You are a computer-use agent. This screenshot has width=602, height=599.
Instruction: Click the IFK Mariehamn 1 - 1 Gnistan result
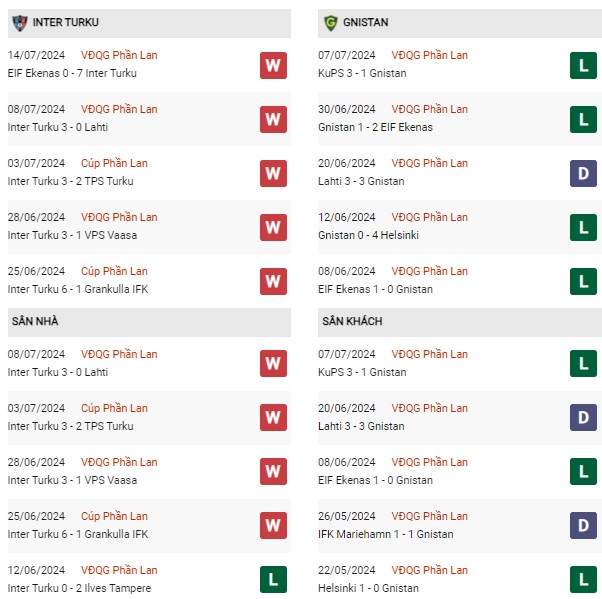(x=385, y=534)
